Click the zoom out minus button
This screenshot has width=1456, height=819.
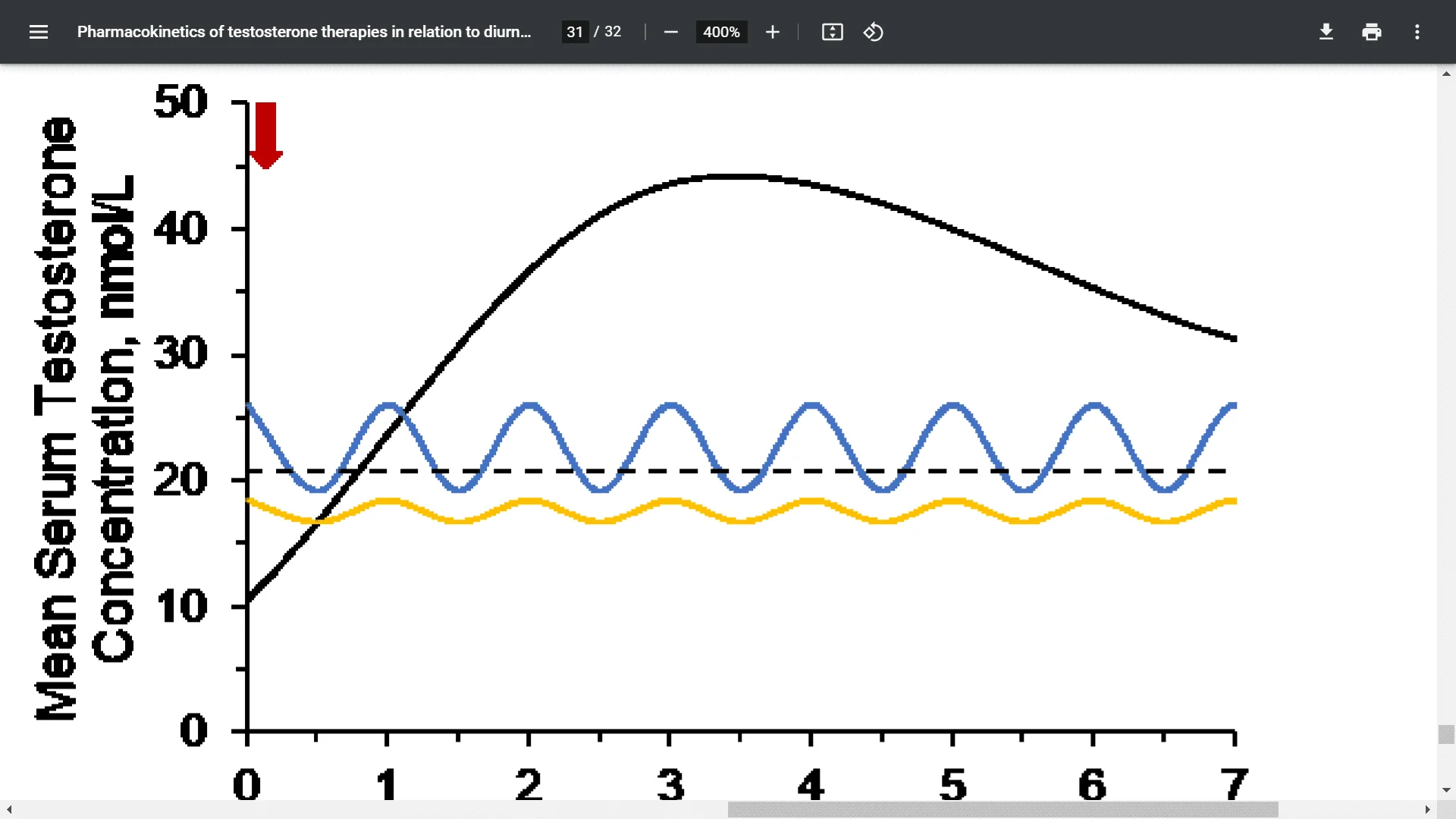670,32
